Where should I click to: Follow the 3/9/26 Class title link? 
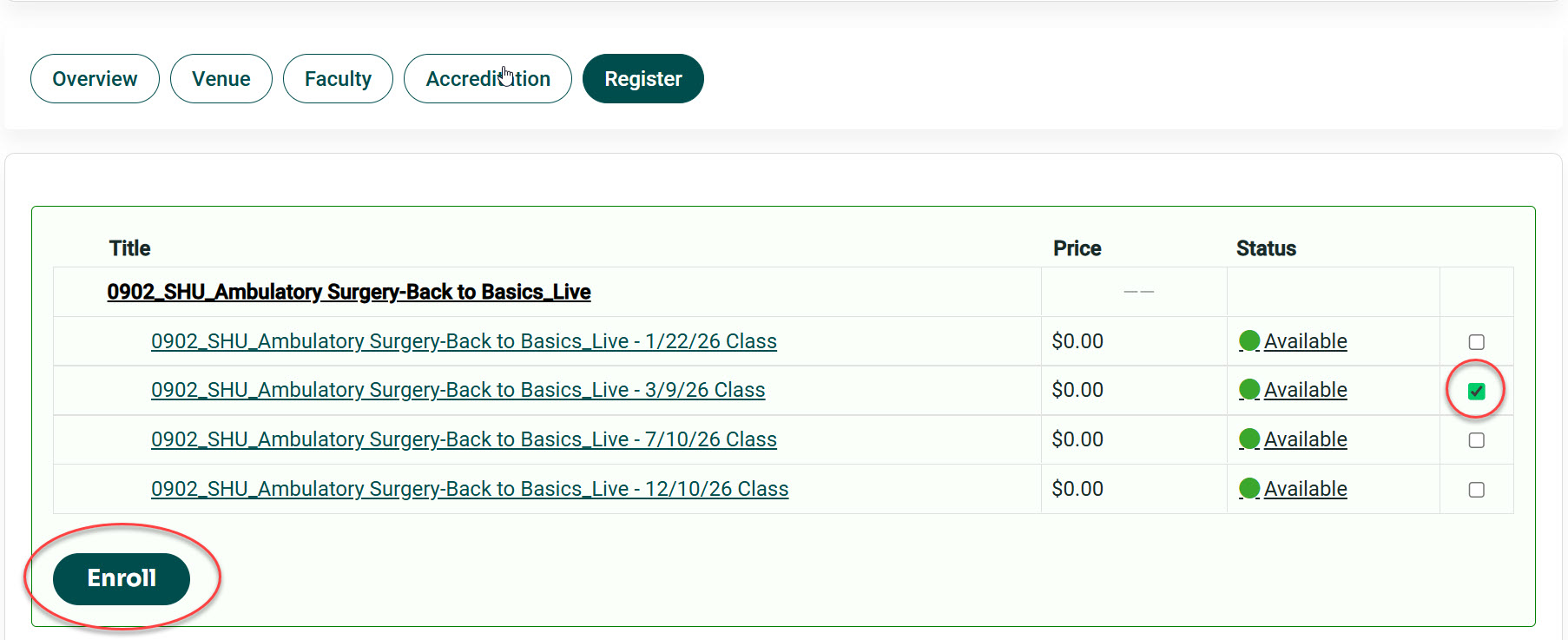pyautogui.click(x=458, y=390)
